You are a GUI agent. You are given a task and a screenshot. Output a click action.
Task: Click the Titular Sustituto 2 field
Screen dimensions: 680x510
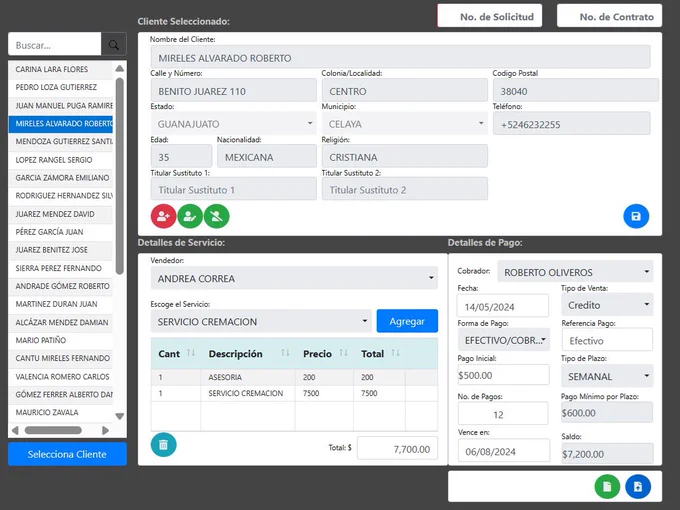coord(405,190)
